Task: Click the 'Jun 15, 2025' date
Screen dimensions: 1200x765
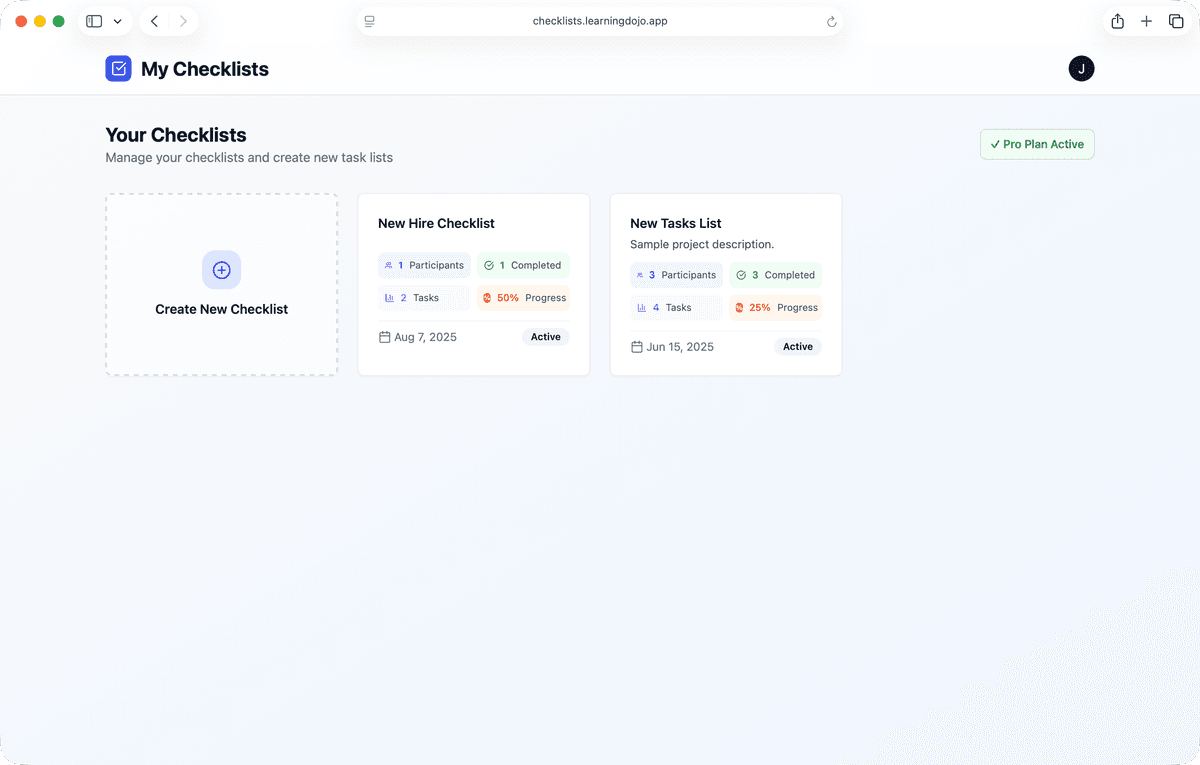Action: [x=680, y=347]
